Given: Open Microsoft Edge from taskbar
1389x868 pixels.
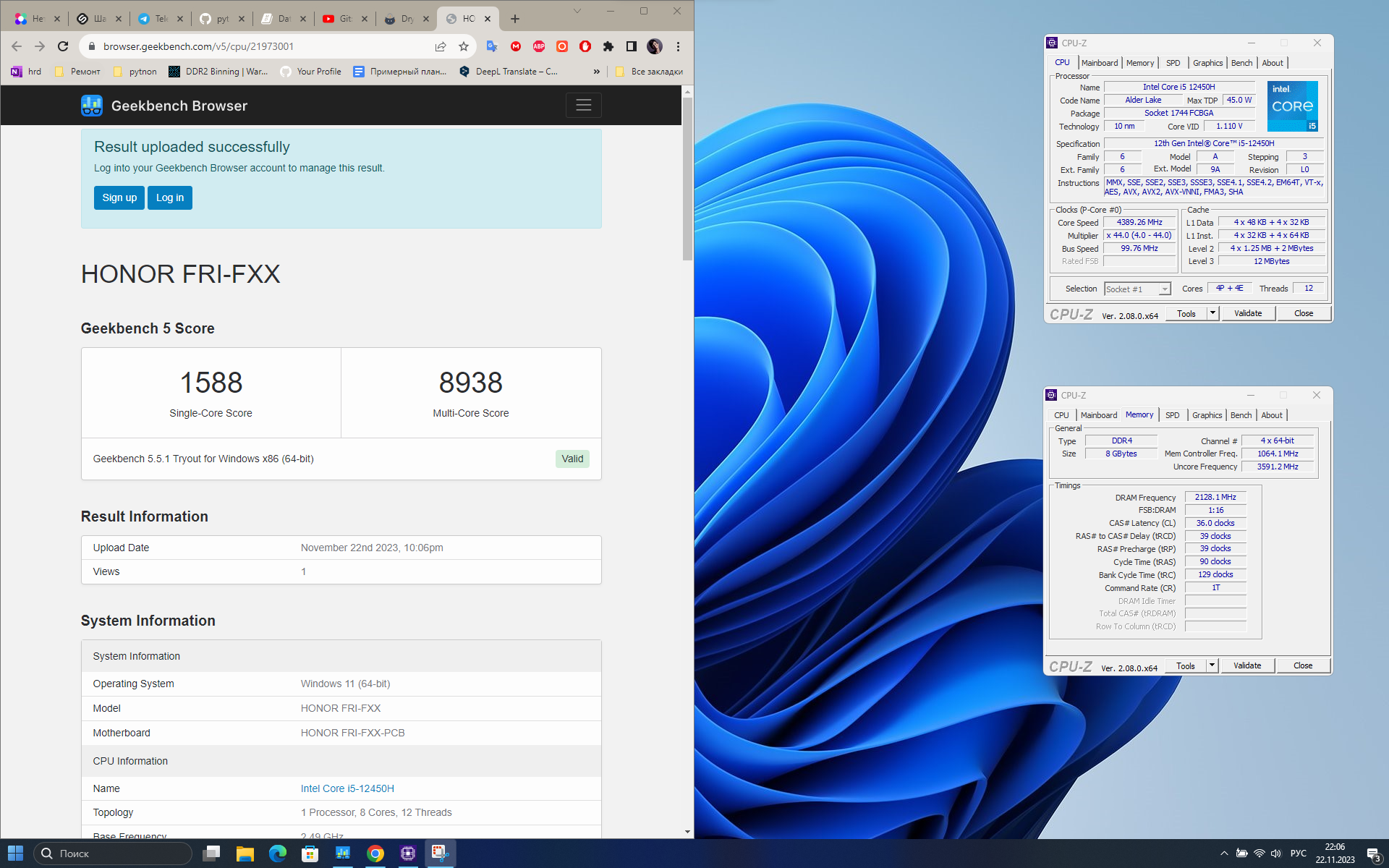Looking at the screenshot, I should (x=278, y=854).
